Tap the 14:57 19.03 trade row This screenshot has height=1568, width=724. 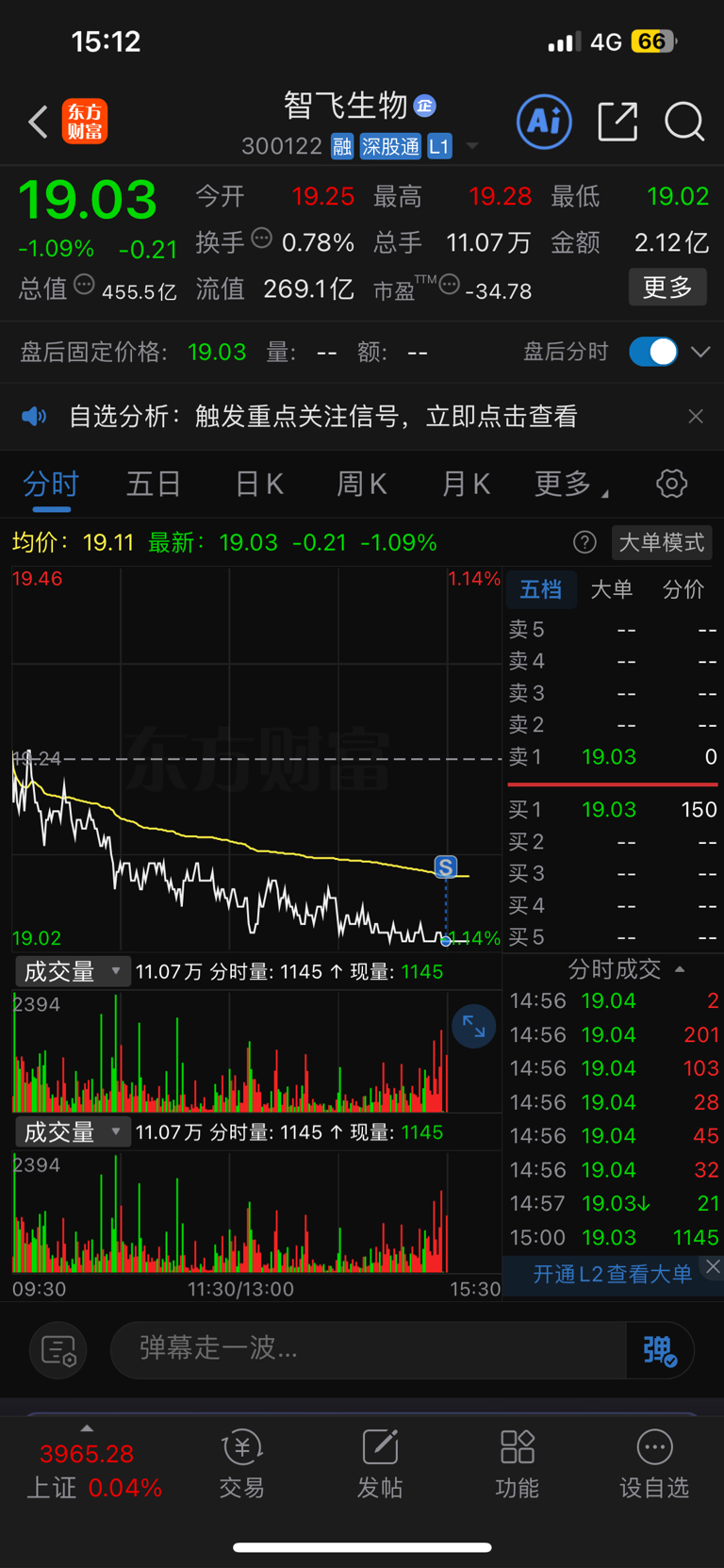pyautogui.click(x=614, y=1203)
